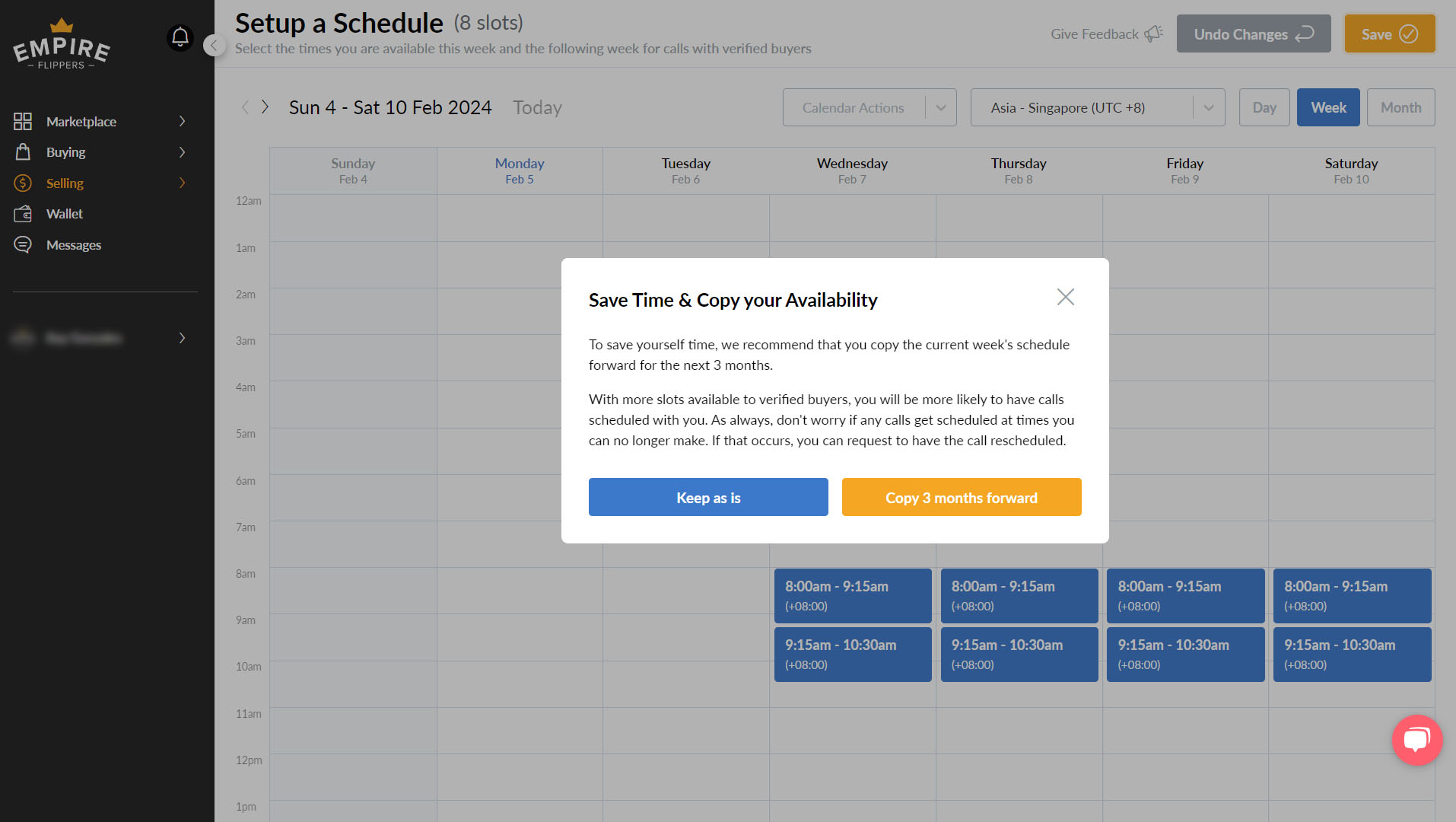Screen dimensions: 1456x822
Task: Expand the Marketplace submenu chevron
Action: coord(182,122)
